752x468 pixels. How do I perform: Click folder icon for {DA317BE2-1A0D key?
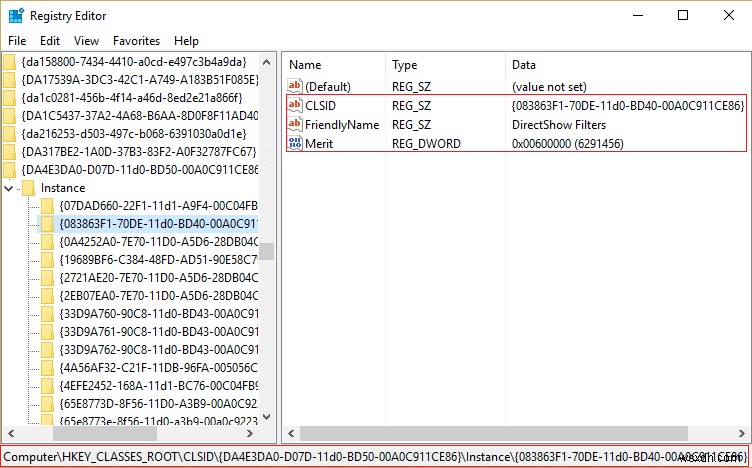[x=10, y=152]
